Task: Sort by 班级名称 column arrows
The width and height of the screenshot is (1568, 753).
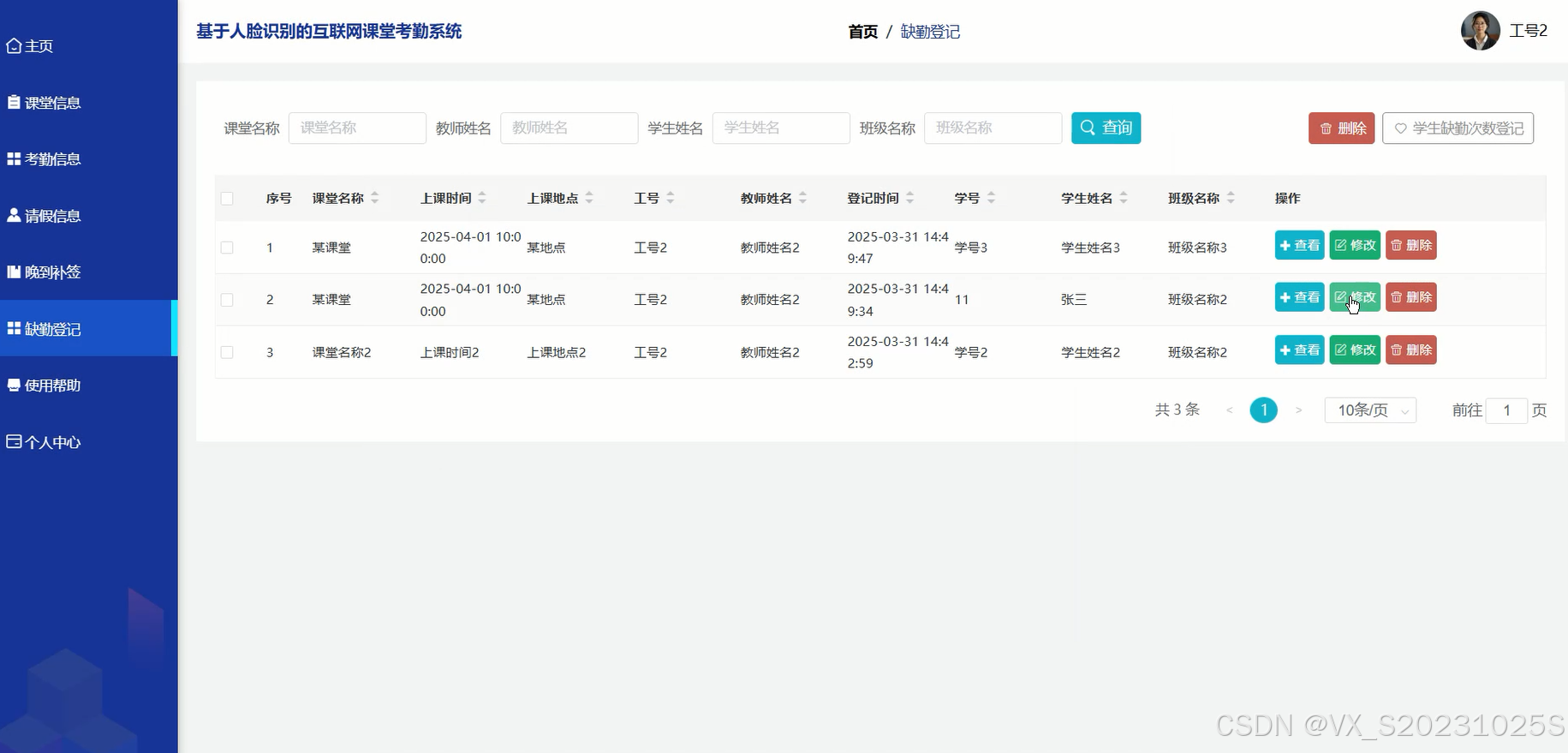Action: (1231, 198)
